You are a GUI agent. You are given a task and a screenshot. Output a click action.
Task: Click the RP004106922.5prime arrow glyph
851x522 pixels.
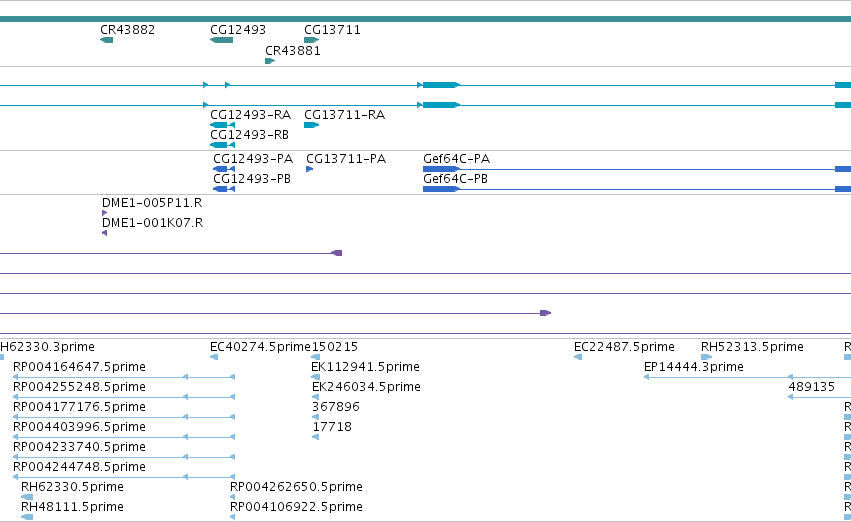pos(233,517)
